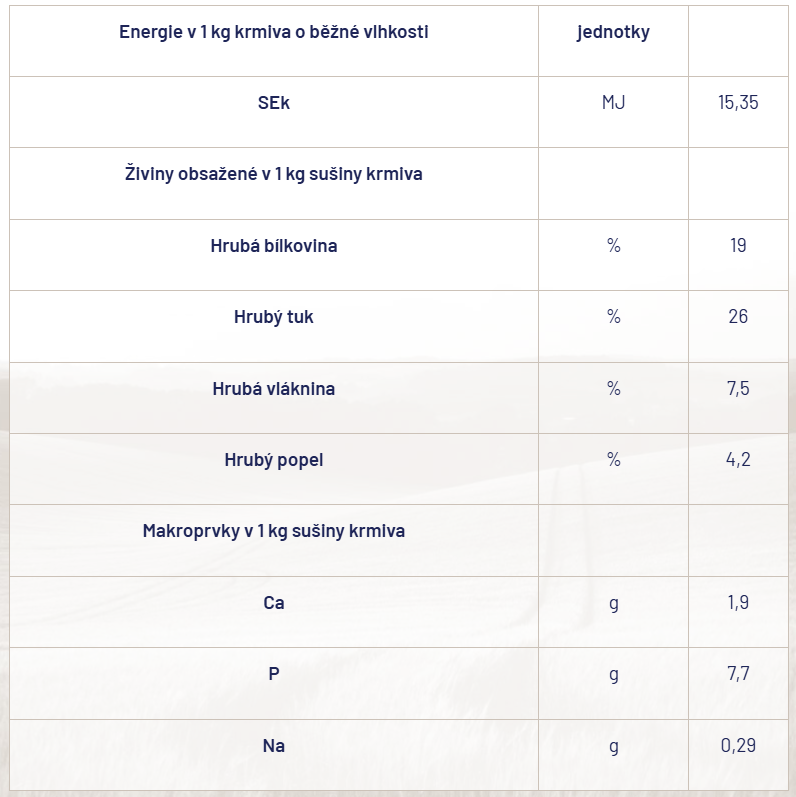
Task: Click the value 15,35
Action: click(x=738, y=103)
